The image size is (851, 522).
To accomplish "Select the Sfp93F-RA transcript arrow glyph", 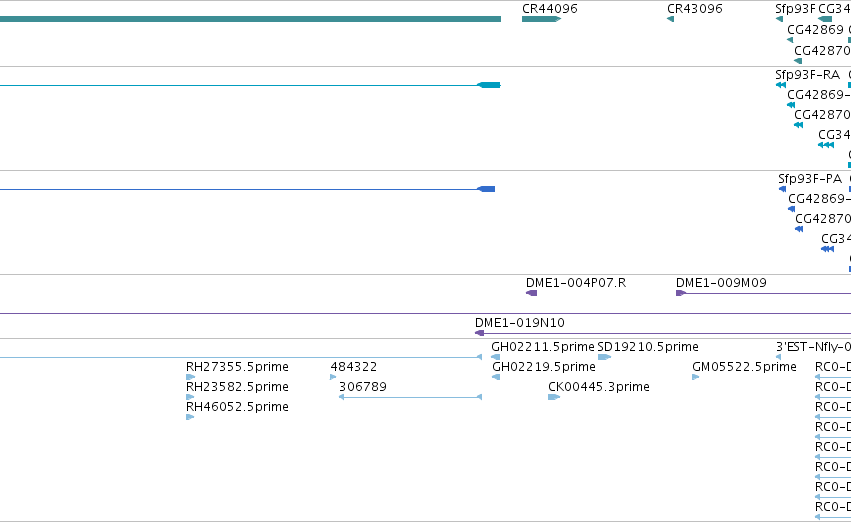I will [781, 85].
